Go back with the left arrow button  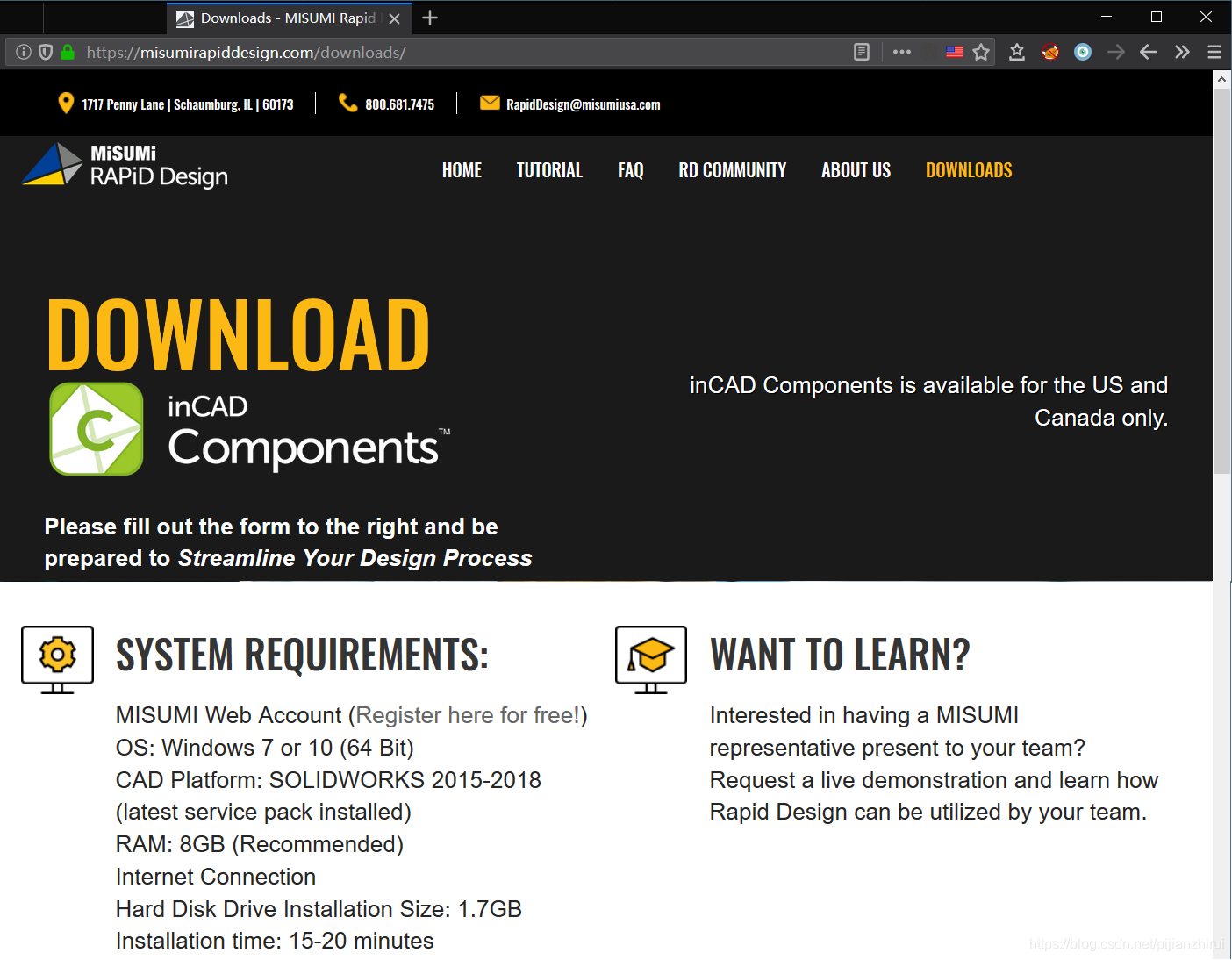(x=1149, y=52)
